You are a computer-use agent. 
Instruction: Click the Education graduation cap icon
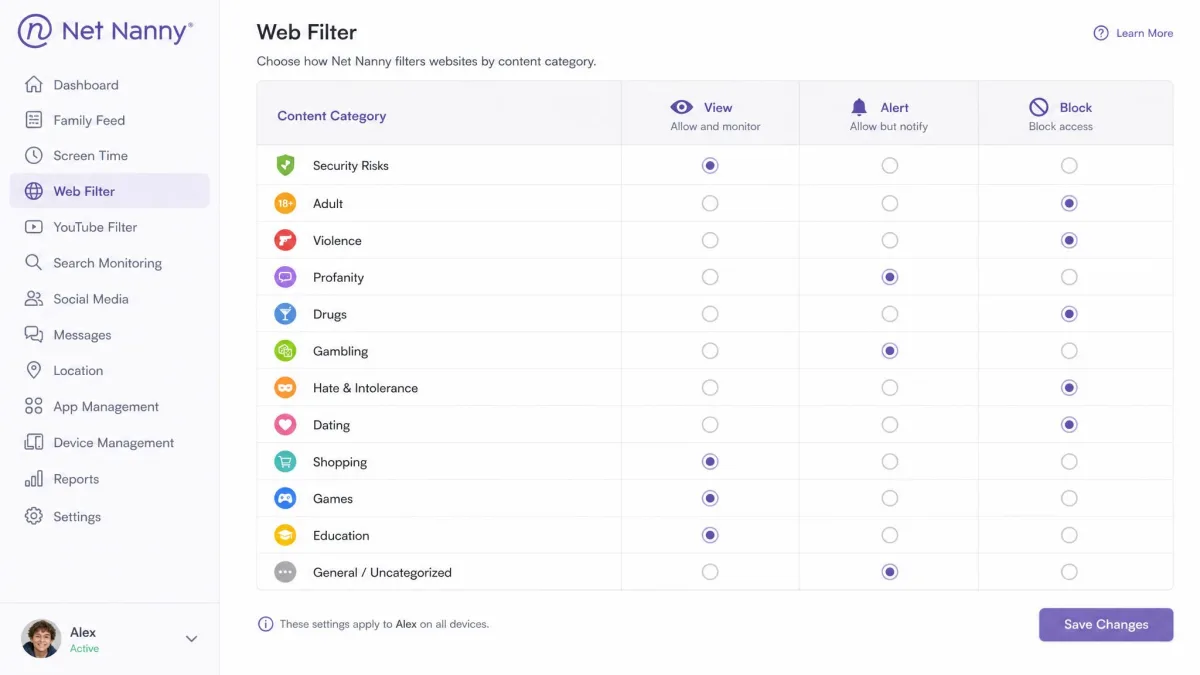click(x=285, y=535)
